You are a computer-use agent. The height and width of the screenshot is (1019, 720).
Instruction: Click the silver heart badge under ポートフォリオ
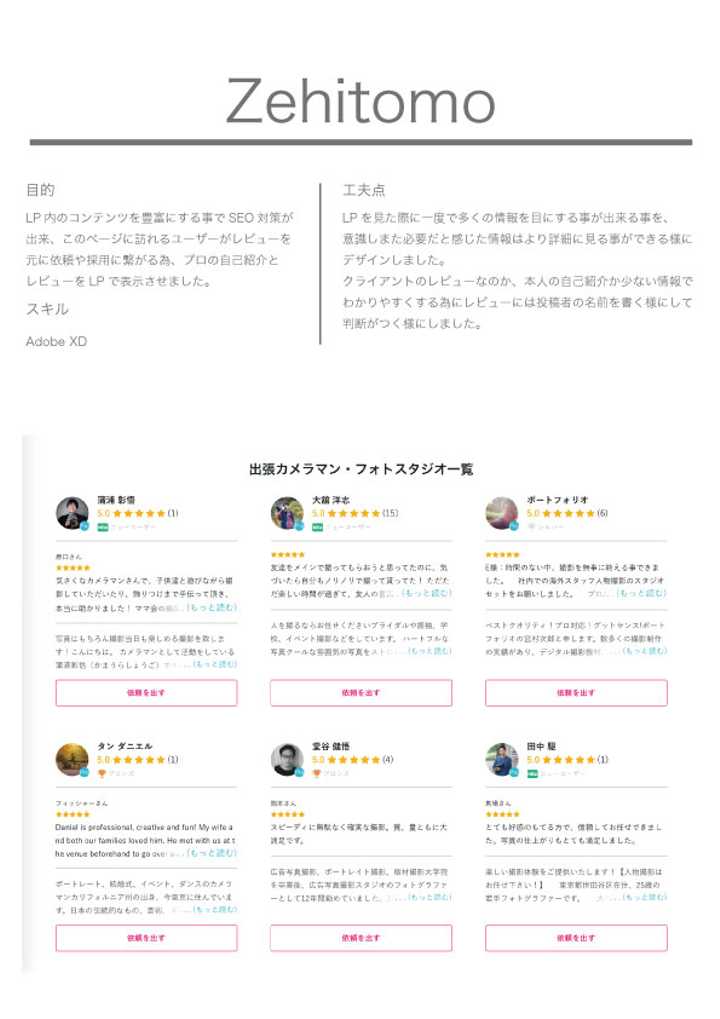(532, 527)
